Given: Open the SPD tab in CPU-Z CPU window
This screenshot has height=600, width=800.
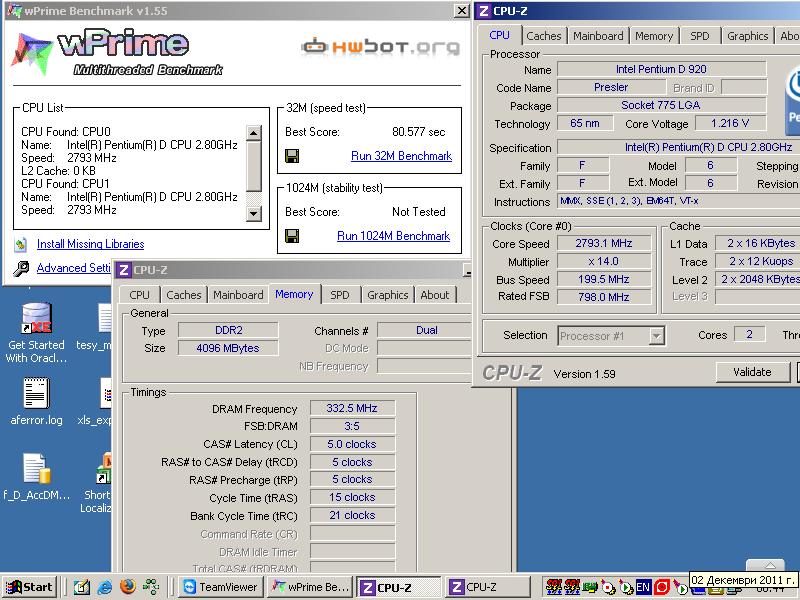Looking at the screenshot, I should (699, 36).
